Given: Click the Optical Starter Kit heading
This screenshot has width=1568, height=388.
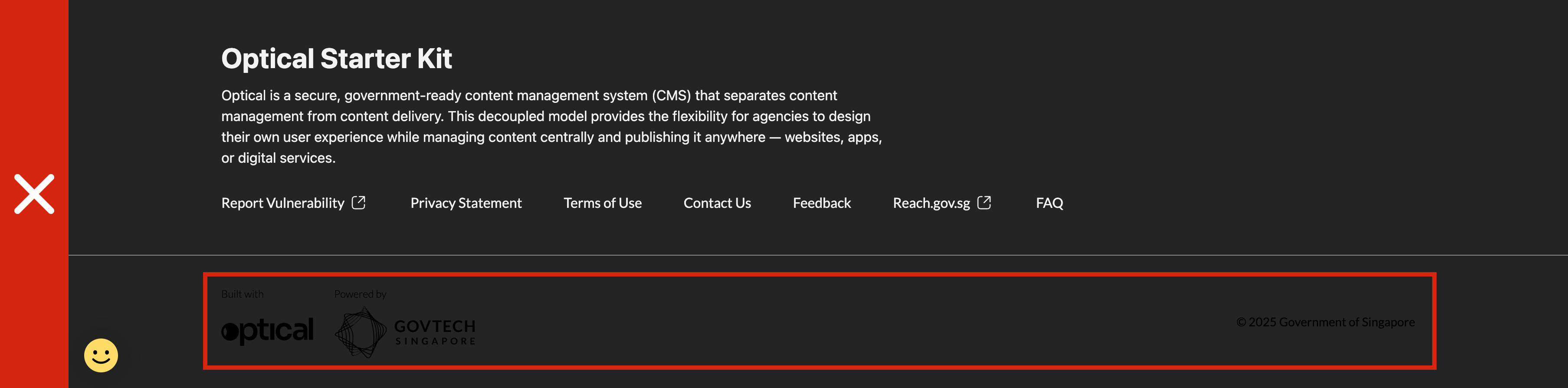Looking at the screenshot, I should pyautogui.click(x=337, y=58).
